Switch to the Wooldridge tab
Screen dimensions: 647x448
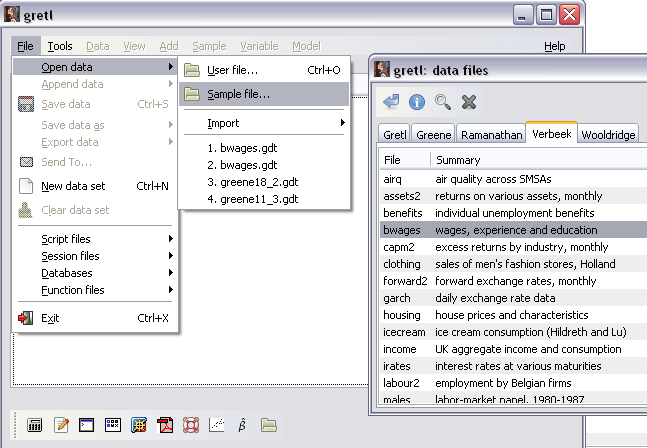pos(608,134)
